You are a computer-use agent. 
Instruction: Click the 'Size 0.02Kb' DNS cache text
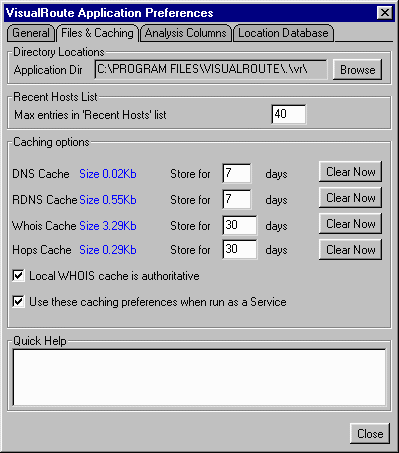108,174
